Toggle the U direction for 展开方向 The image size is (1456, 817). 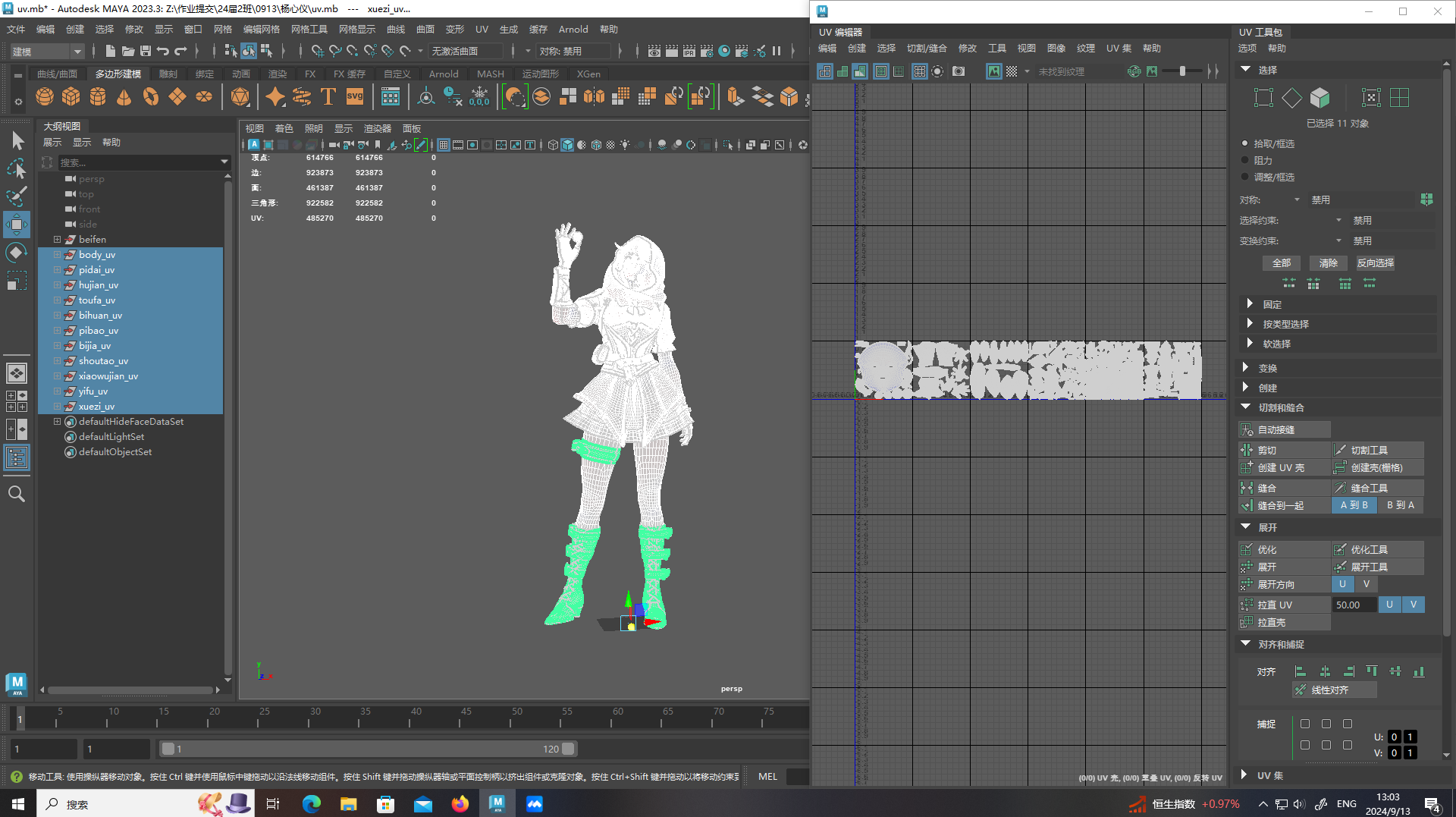pos(1342,584)
